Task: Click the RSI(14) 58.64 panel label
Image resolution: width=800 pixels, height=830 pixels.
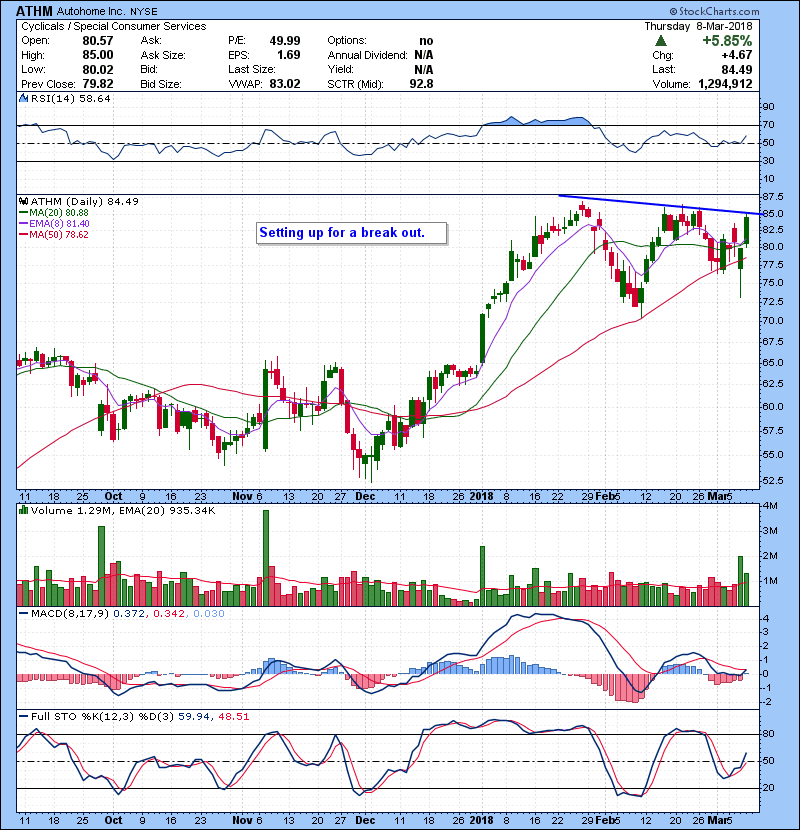Action: [70, 98]
